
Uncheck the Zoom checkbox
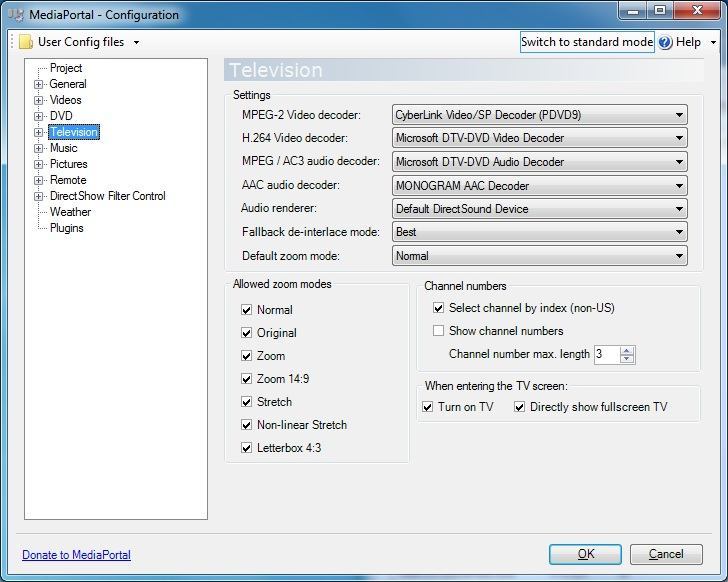(247, 356)
